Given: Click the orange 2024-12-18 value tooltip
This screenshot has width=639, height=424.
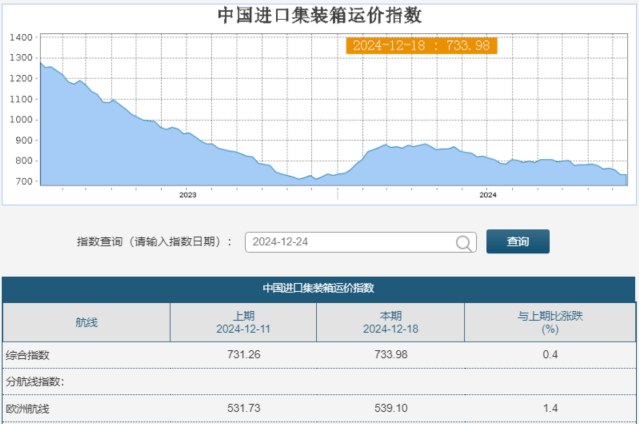Looking at the screenshot, I should [x=421, y=45].
